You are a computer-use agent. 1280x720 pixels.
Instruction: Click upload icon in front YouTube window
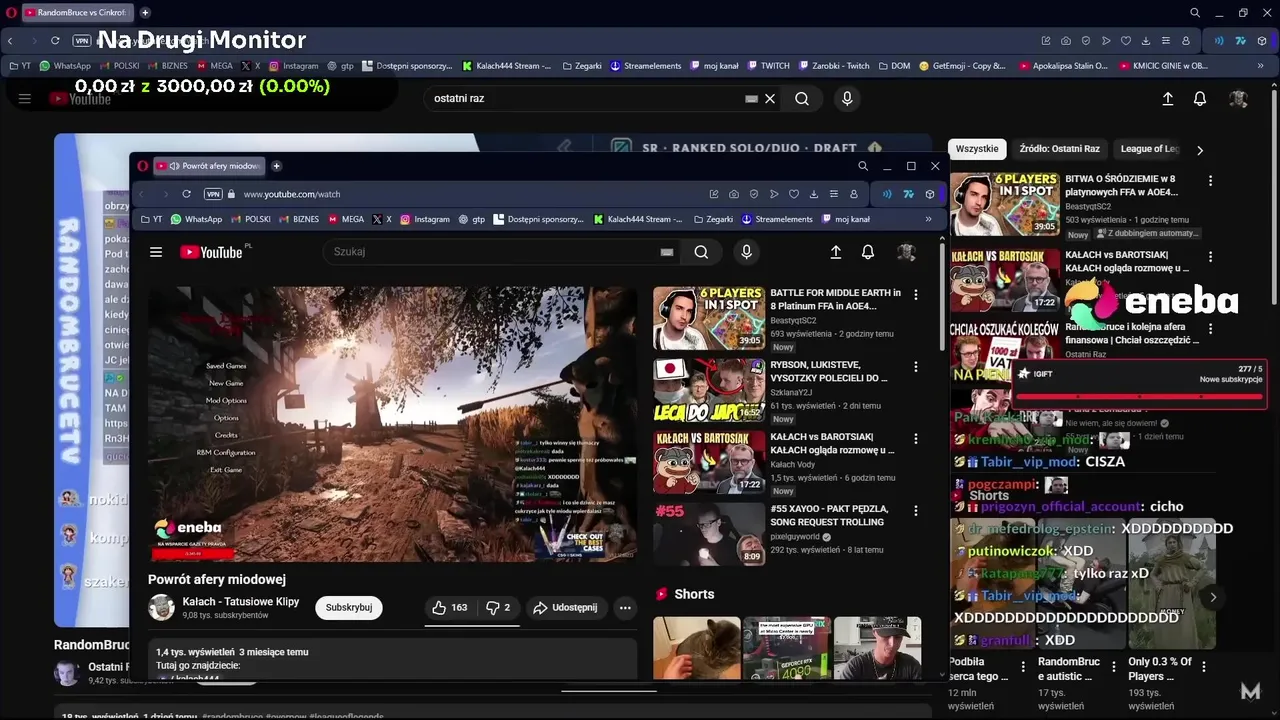click(836, 252)
